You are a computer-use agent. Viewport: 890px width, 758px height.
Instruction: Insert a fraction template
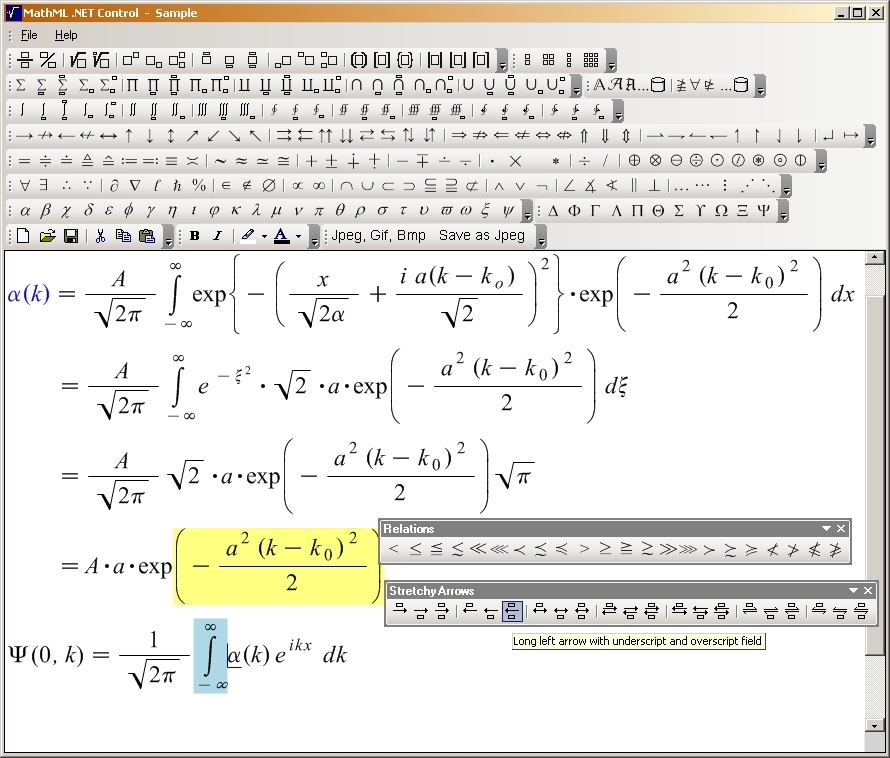coord(22,60)
